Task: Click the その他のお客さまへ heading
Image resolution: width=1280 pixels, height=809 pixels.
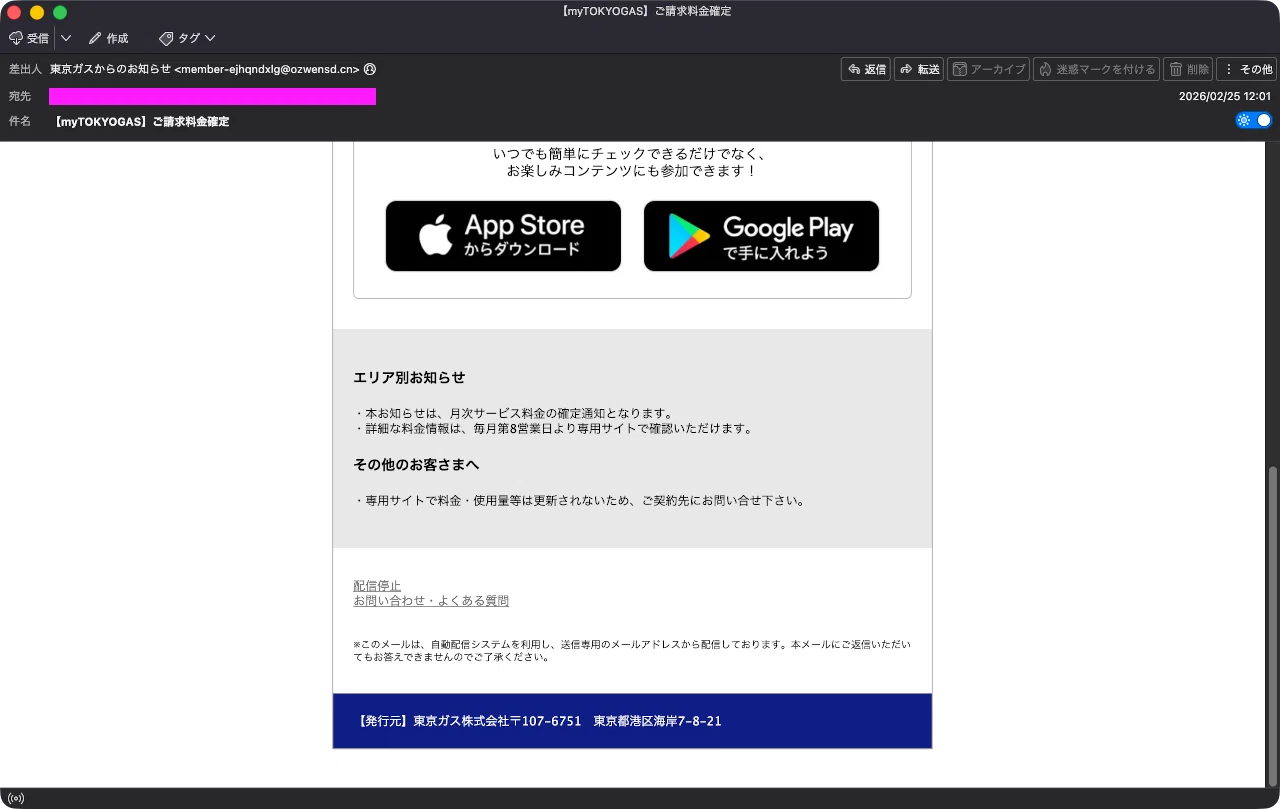Action: click(x=416, y=465)
